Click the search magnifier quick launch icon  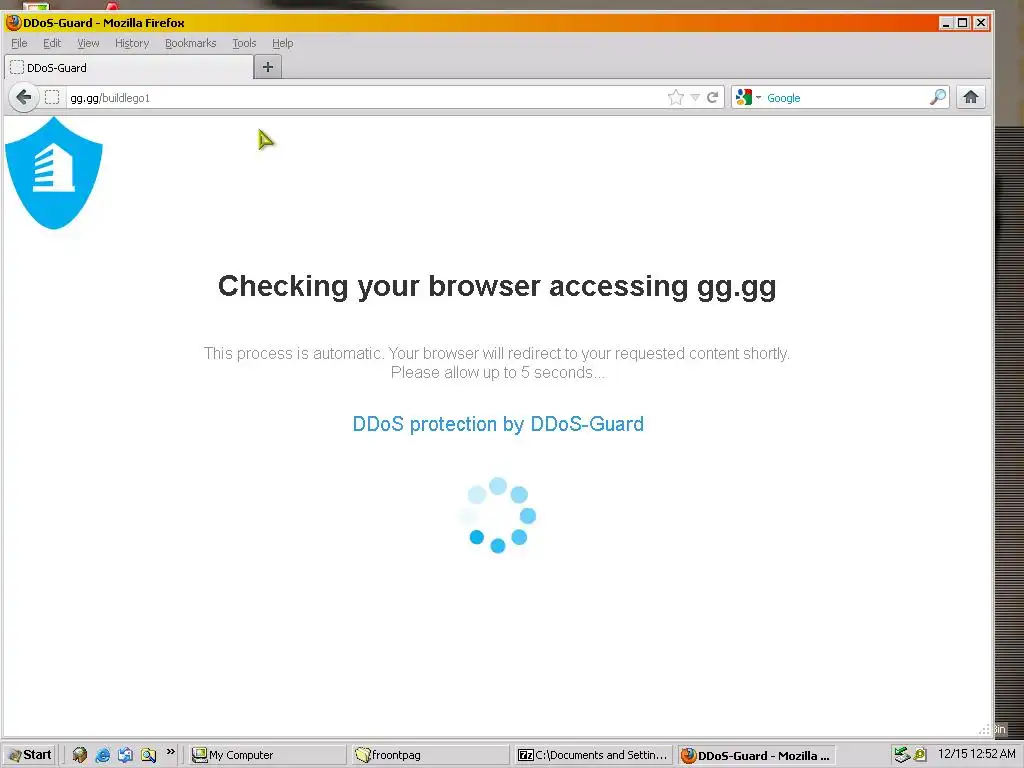pos(148,755)
